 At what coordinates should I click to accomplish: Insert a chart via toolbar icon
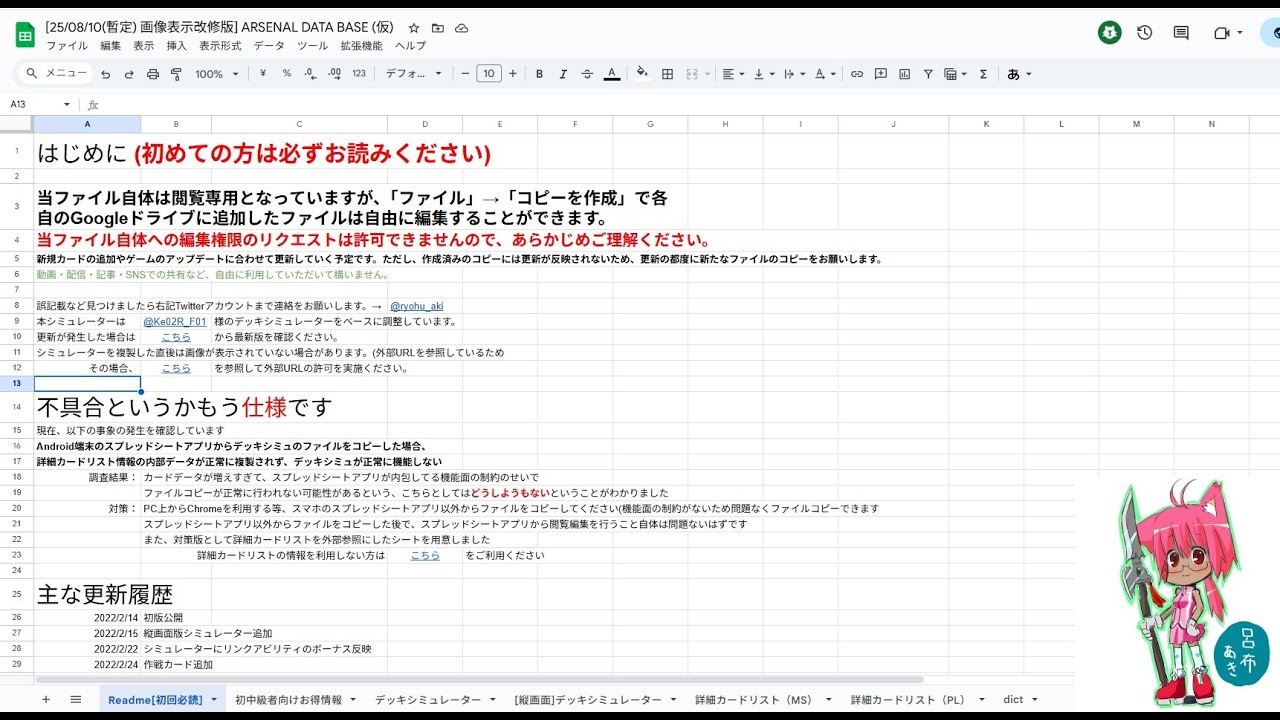(905, 74)
